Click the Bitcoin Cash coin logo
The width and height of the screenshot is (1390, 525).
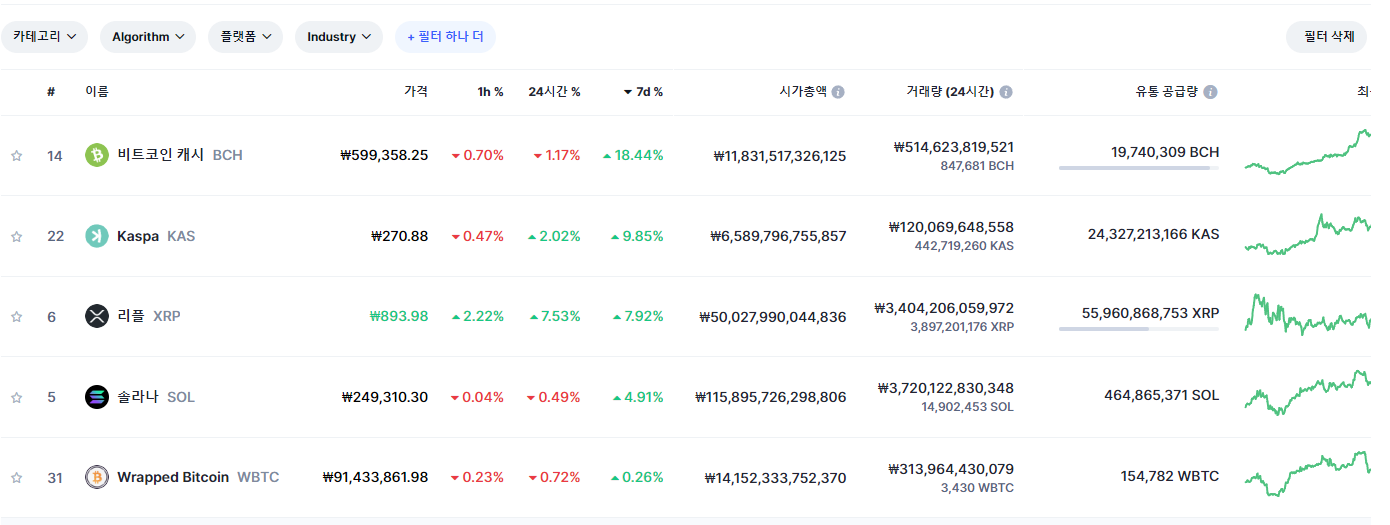(97, 155)
